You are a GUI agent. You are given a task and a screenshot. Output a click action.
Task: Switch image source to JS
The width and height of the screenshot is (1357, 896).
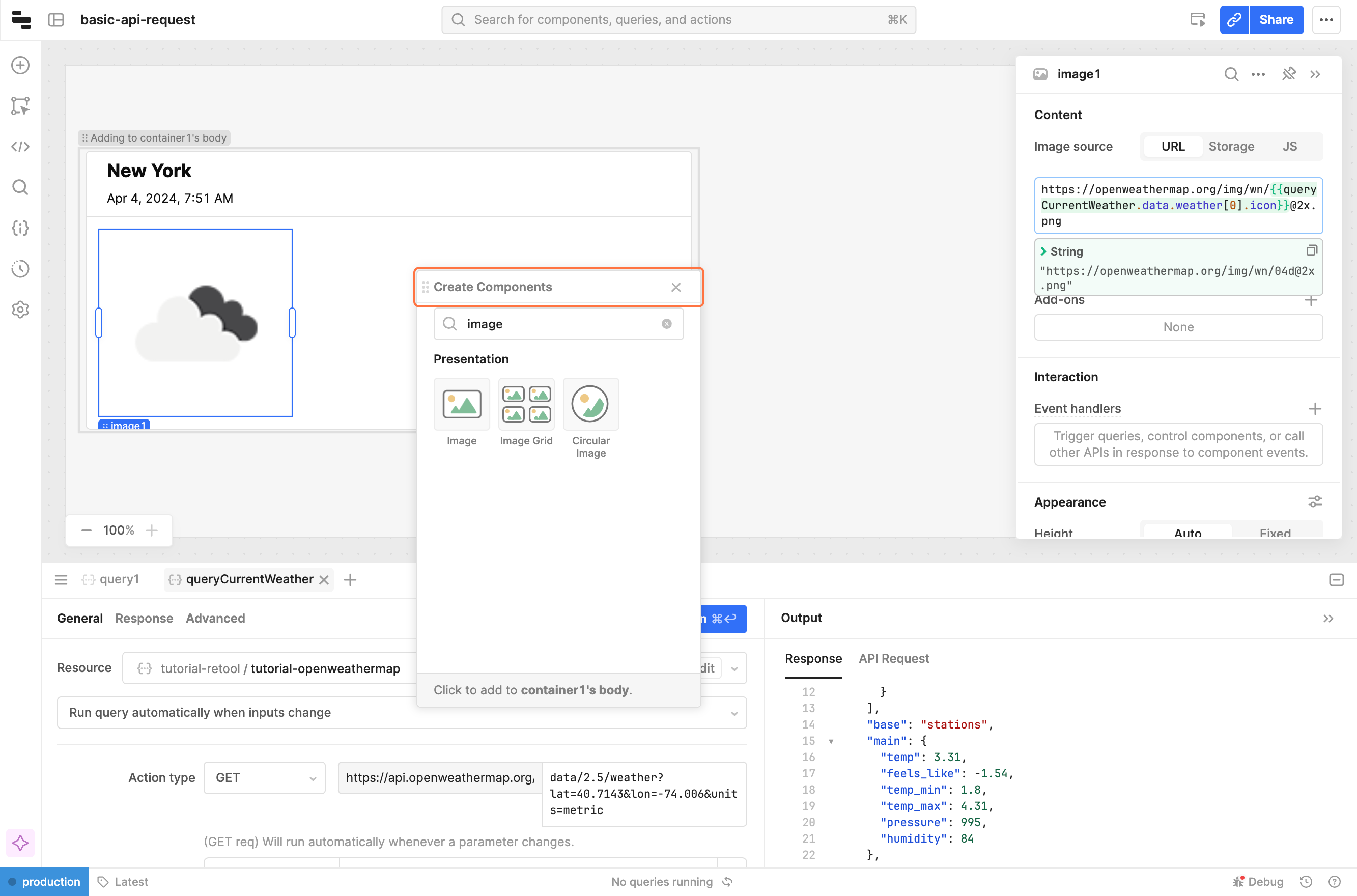pyautogui.click(x=1290, y=146)
